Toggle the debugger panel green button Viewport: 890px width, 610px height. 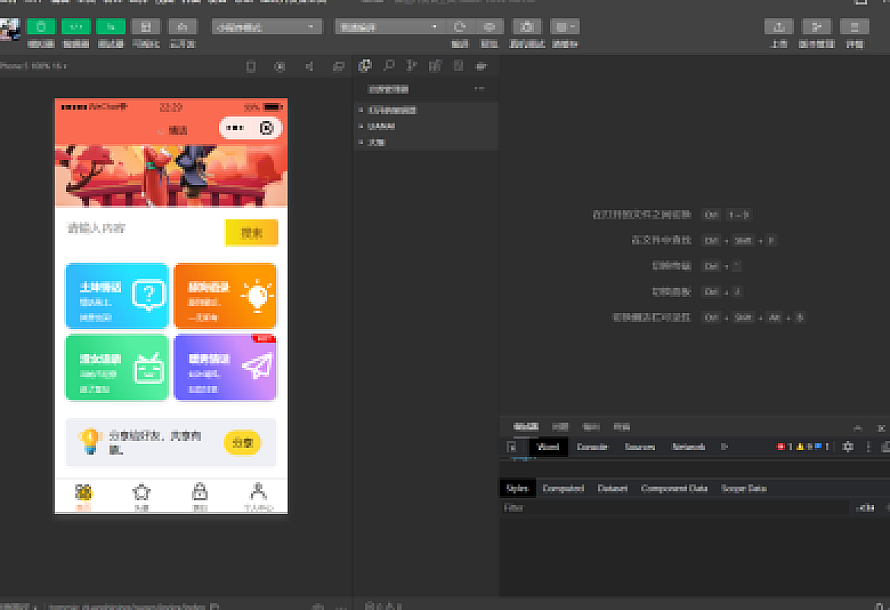pyautogui.click(x=111, y=27)
